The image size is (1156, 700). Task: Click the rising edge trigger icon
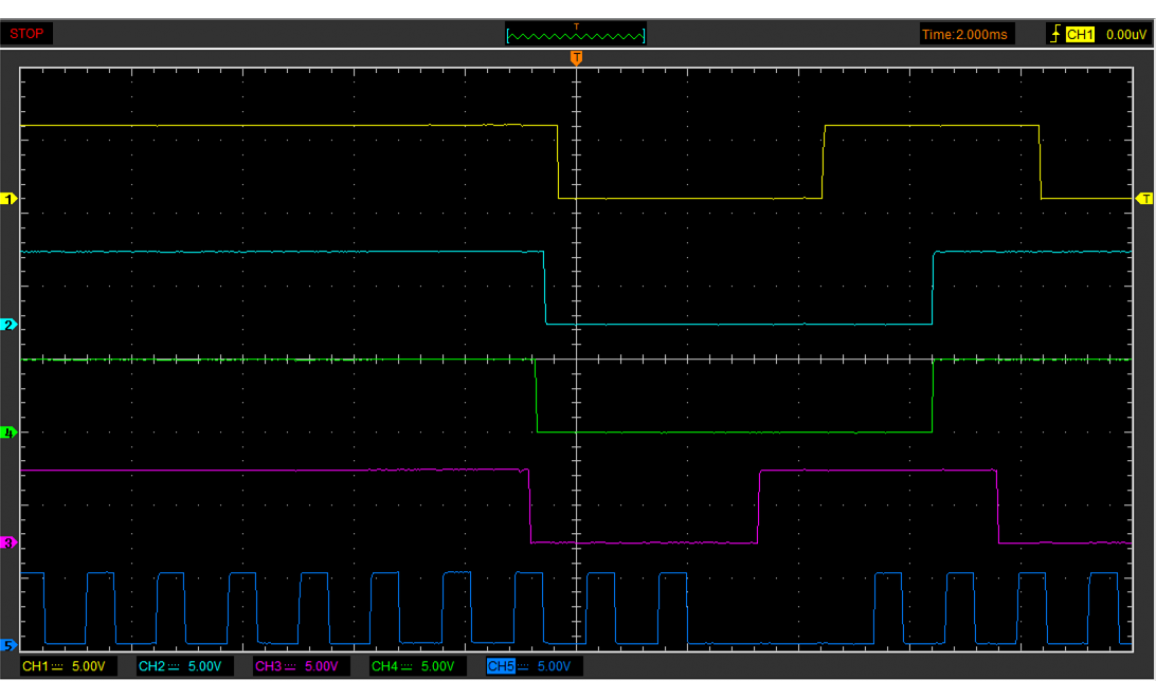coord(1054,34)
